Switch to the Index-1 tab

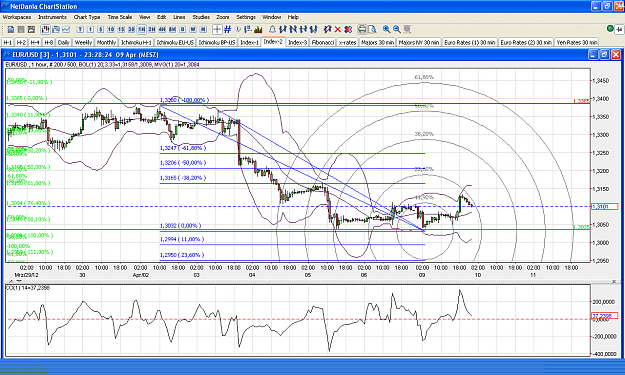click(250, 42)
